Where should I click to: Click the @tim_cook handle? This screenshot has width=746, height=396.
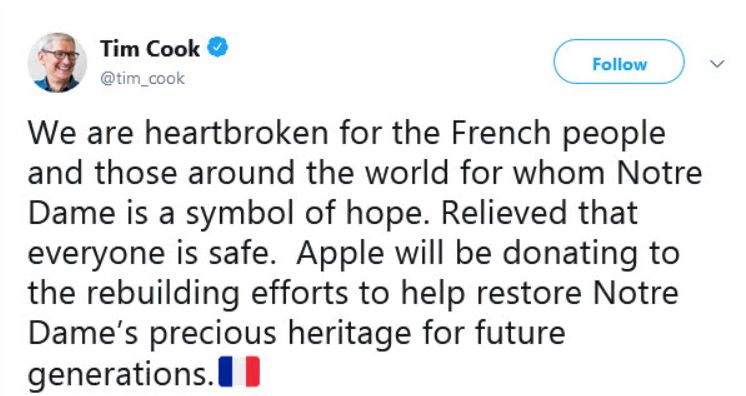click(142, 78)
